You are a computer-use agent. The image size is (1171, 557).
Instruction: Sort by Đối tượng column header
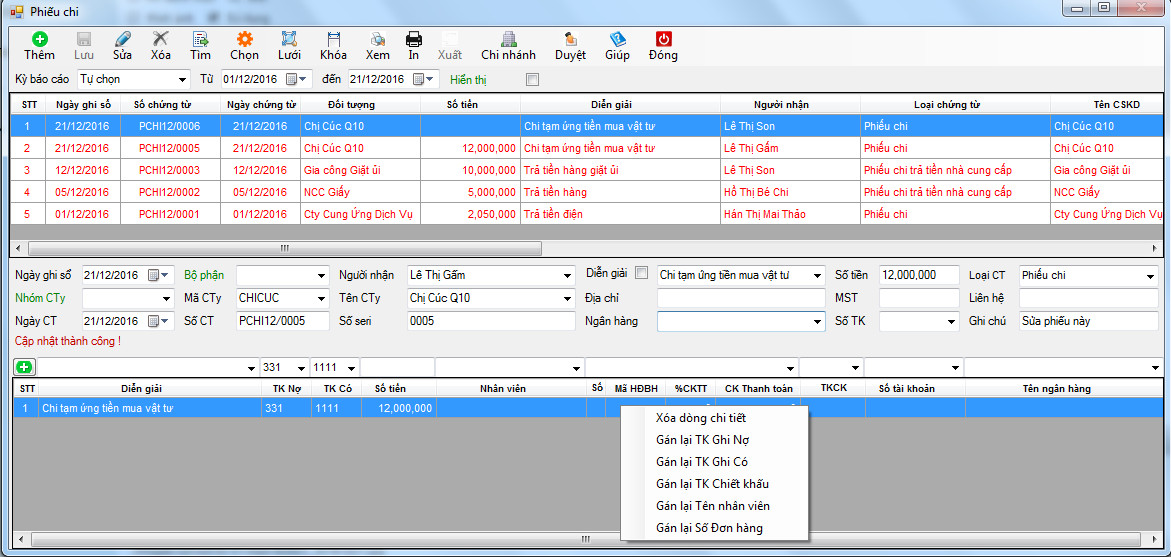[361, 105]
